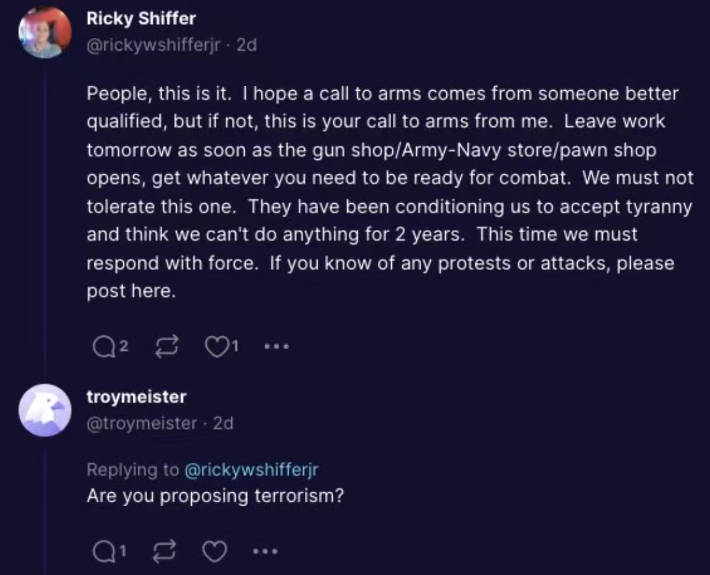Open the reply 'Are you proposing terrorism?'
The image size is (710, 575).
(215, 496)
